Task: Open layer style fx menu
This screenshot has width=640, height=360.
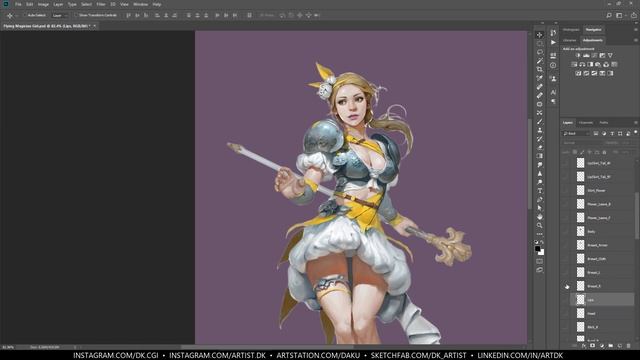Action: (x=584, y=346)
